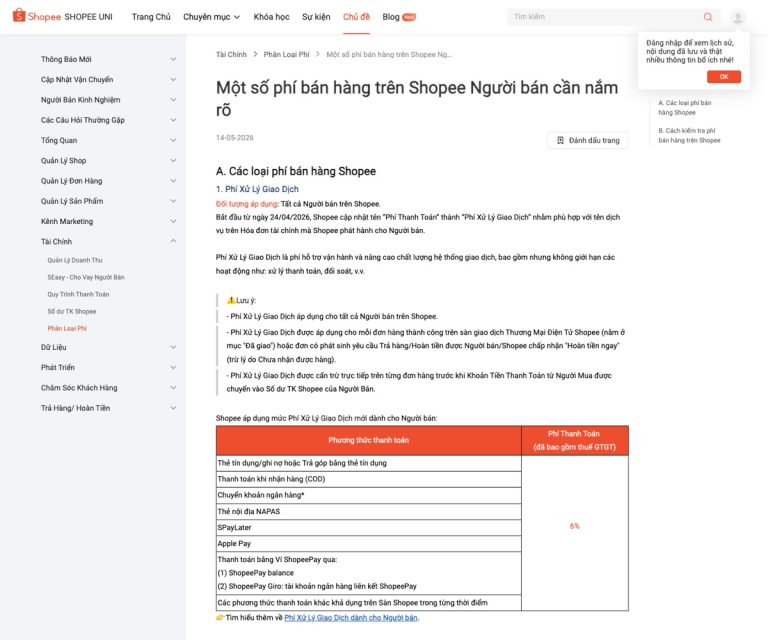Expand Quản Lý Shop section

click(108, 161)
